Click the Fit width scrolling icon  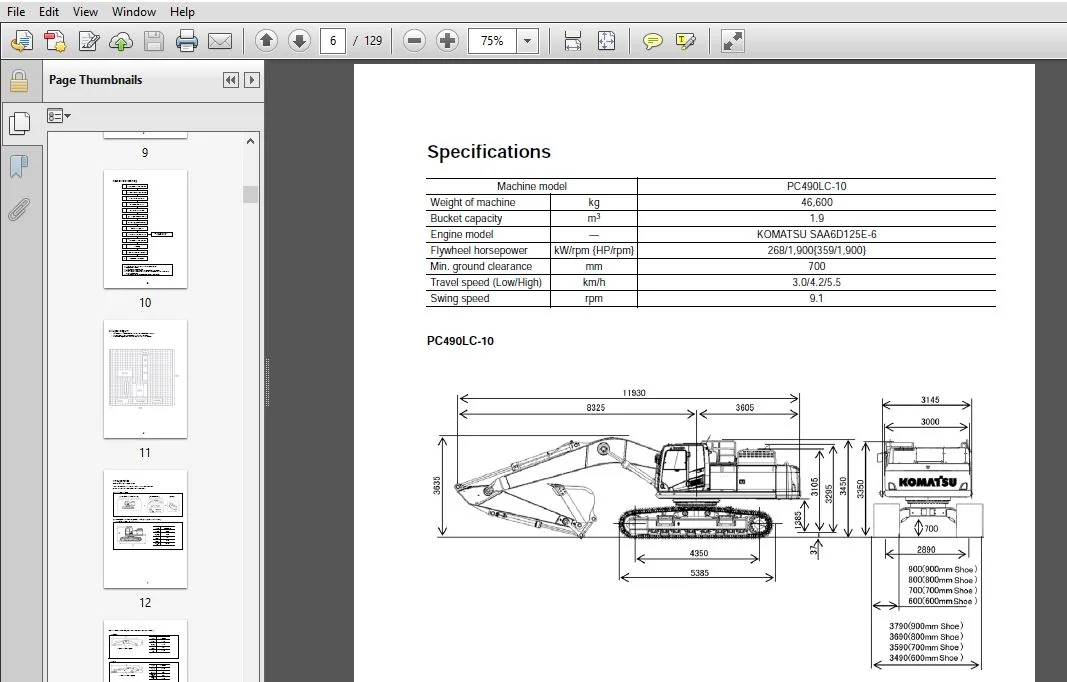573,41
